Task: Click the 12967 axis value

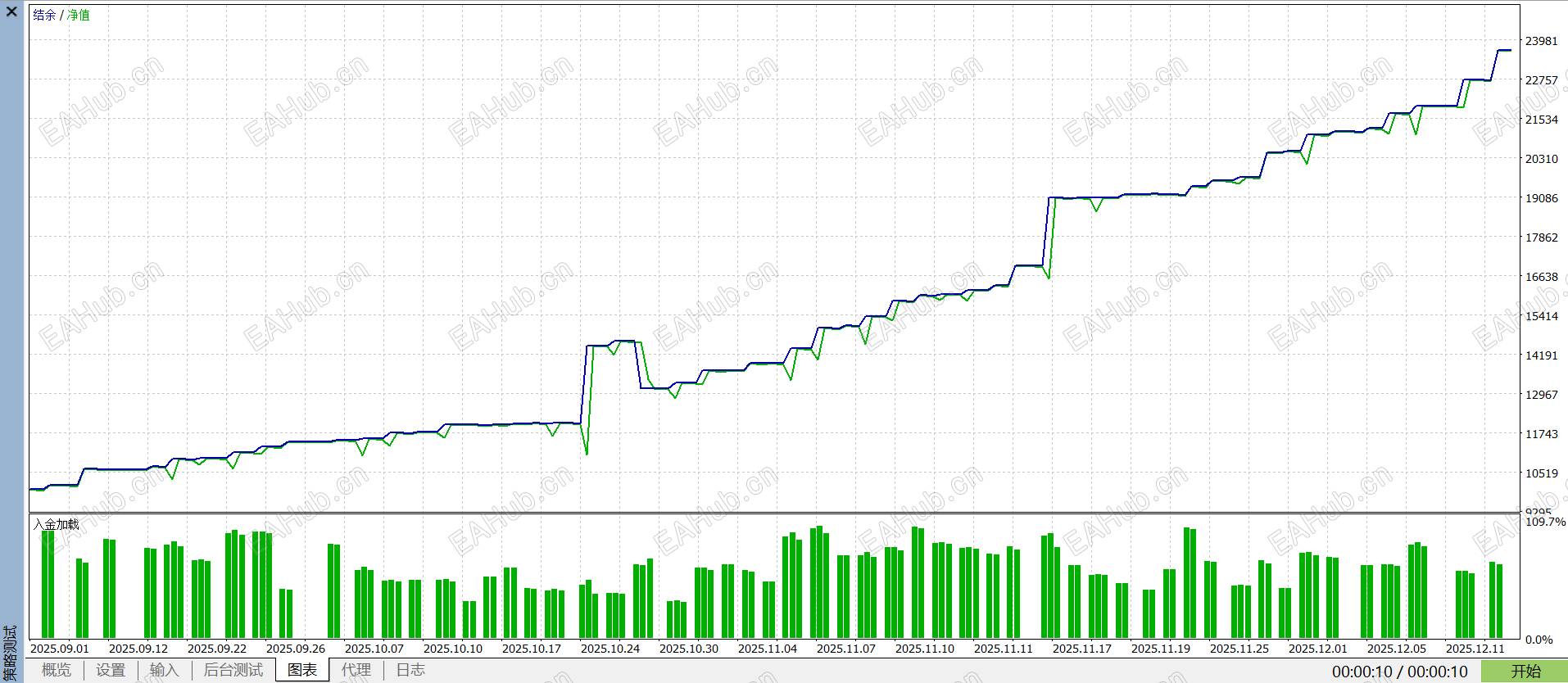Action: (1541, 395)
